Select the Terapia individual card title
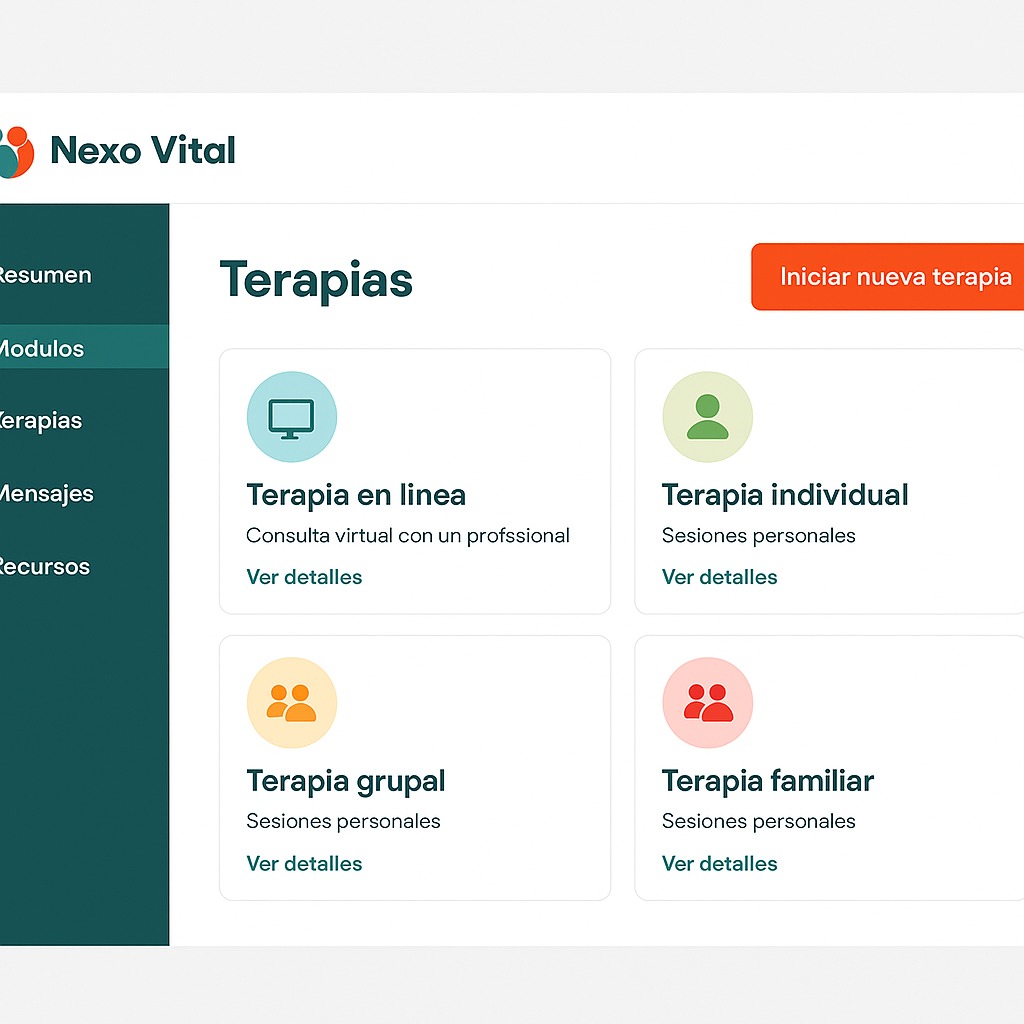1024x1024 pixels. coord(785,495)
